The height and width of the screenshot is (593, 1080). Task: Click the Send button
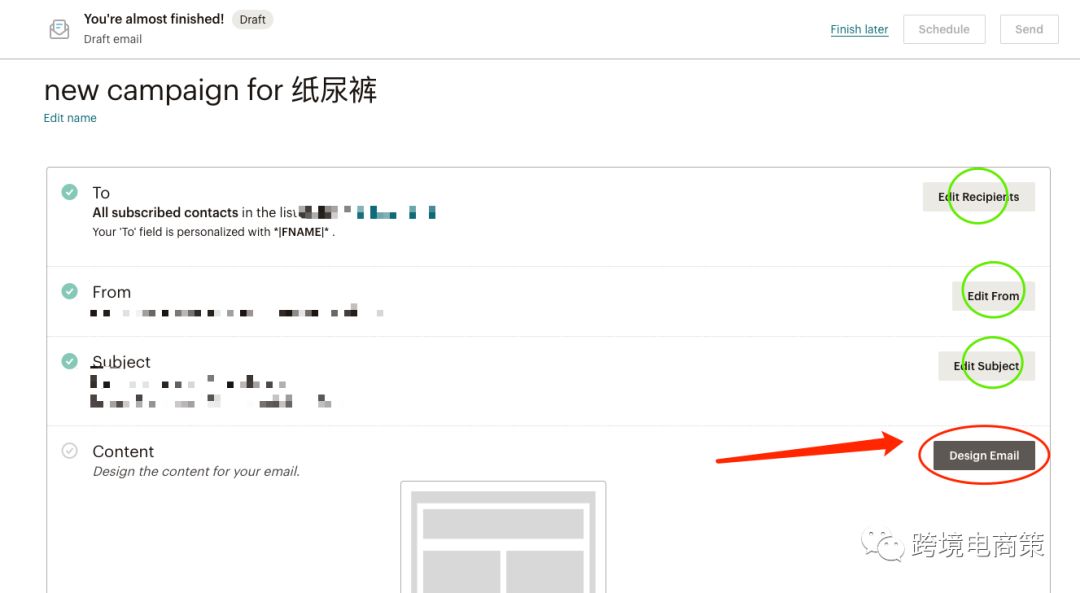1028,29
